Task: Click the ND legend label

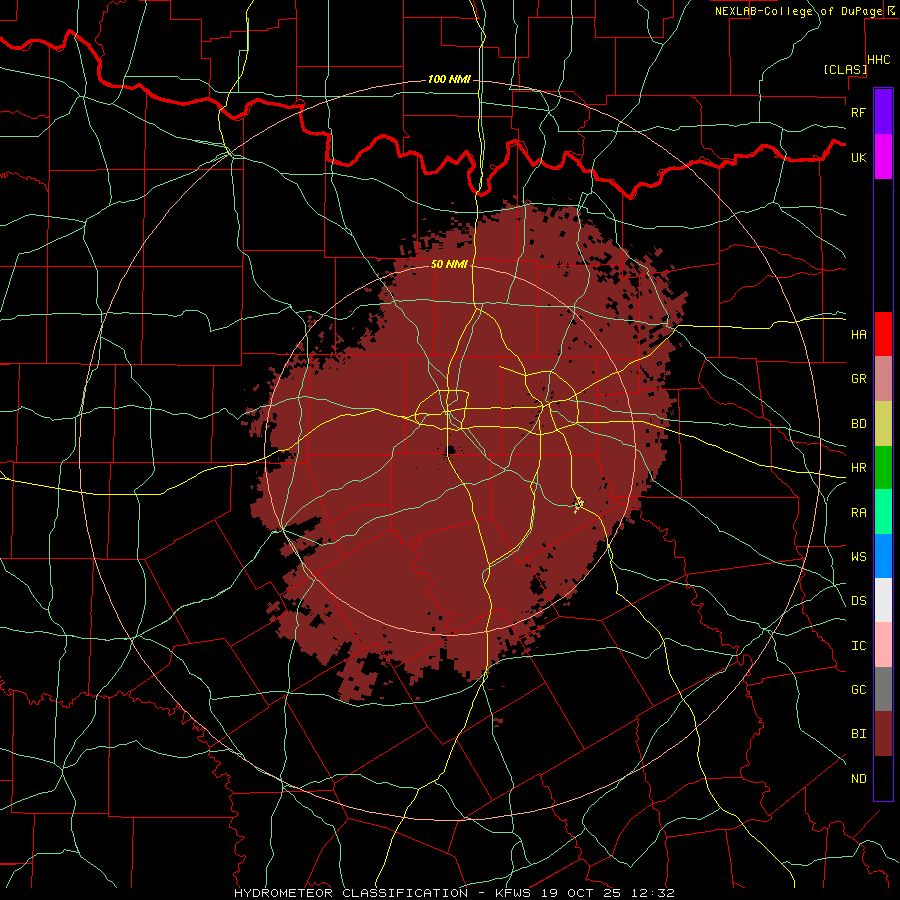Action: click(x=858, y=778)
